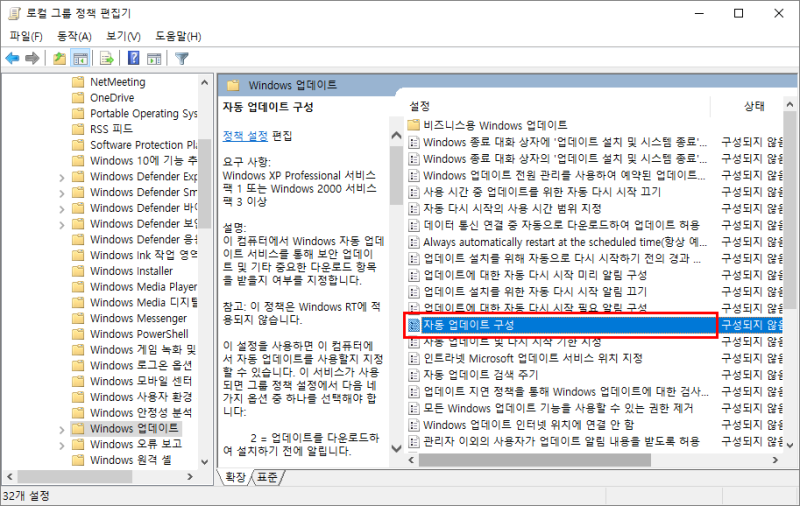Expand the Windows Defender 바 tree node
Viewport: 800px width, 506px height.
click(x=62, y=209)
